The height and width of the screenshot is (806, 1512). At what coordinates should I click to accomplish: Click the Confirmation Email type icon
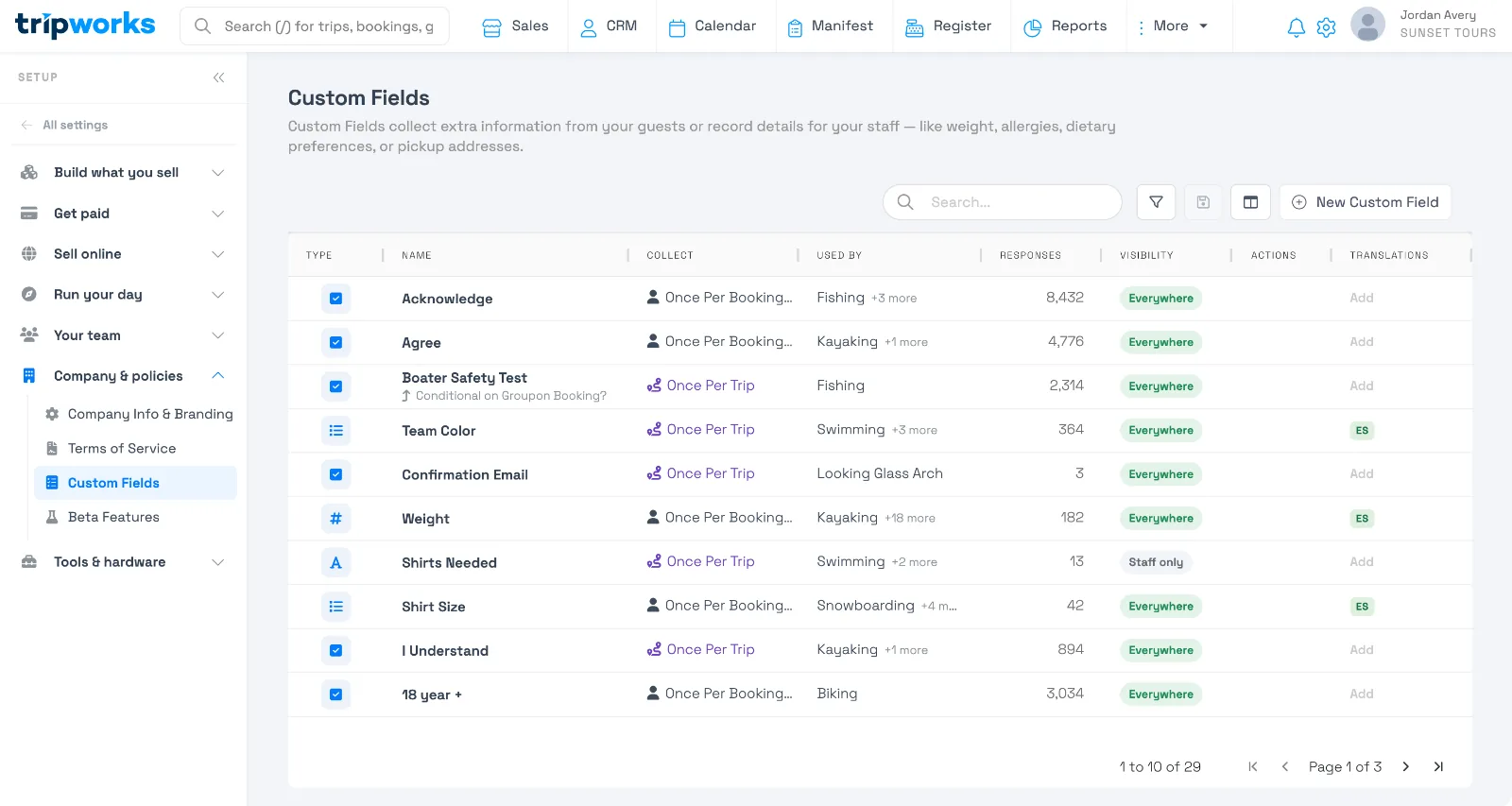[335, 474]
